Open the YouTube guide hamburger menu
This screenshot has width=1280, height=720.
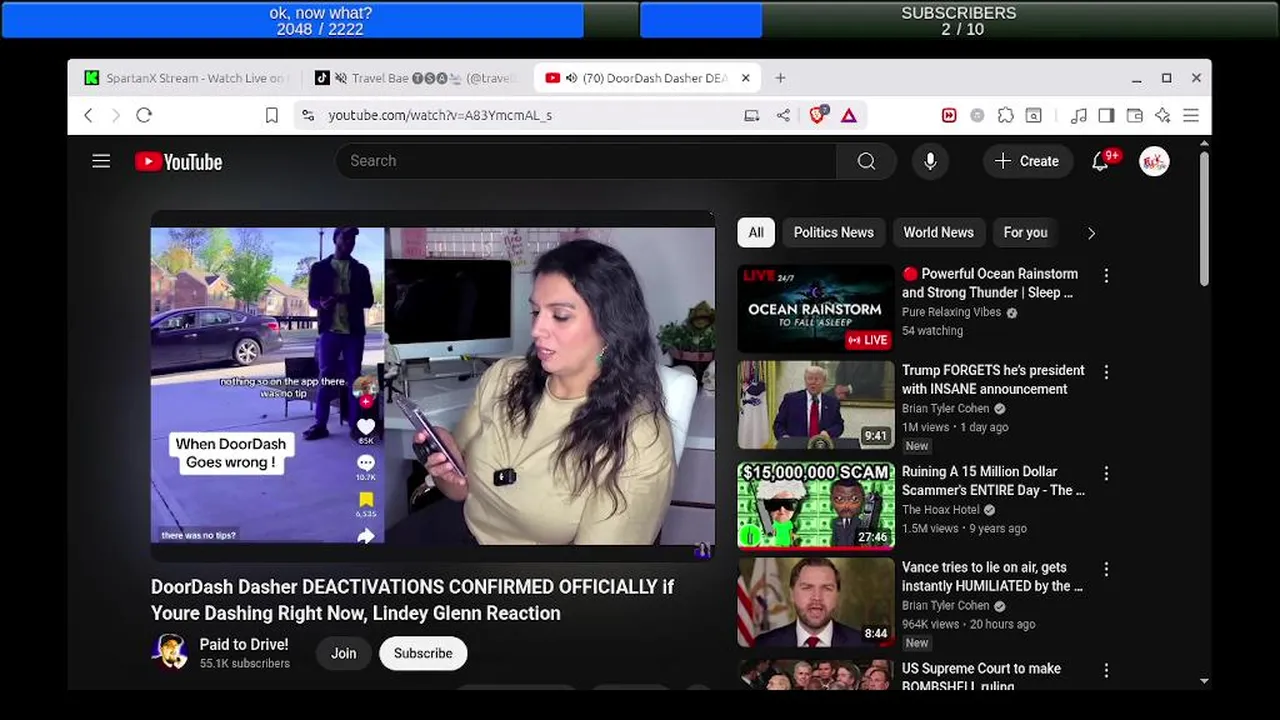[x=101, y=161]
